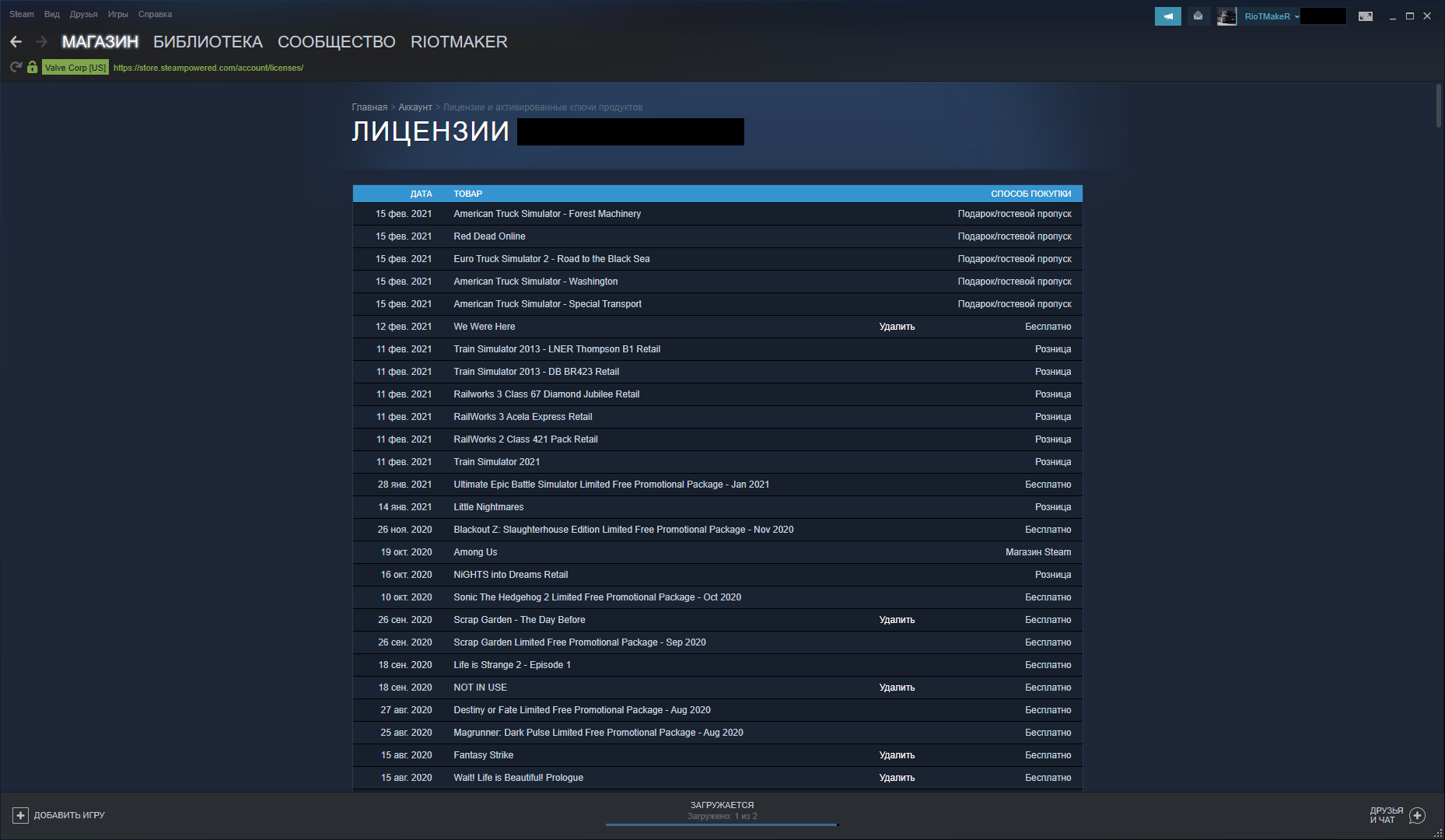
Task: Switch to the МАГАЗИН tab
Action: coord(100,42)
